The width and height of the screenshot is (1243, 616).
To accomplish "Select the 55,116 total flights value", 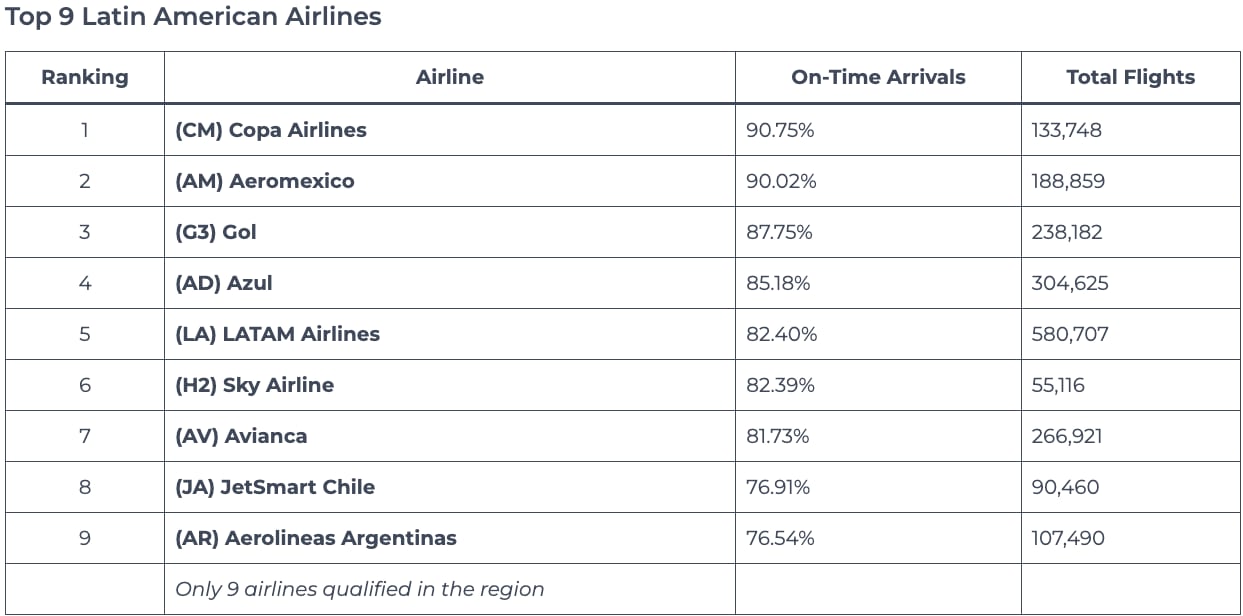I will [x=1058, y=385].
